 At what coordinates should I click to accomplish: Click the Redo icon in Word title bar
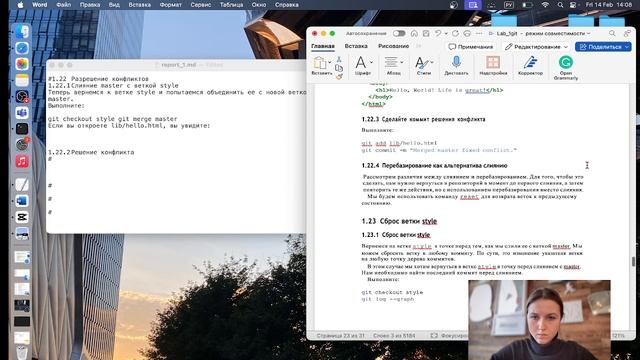(x=456, y=33)
